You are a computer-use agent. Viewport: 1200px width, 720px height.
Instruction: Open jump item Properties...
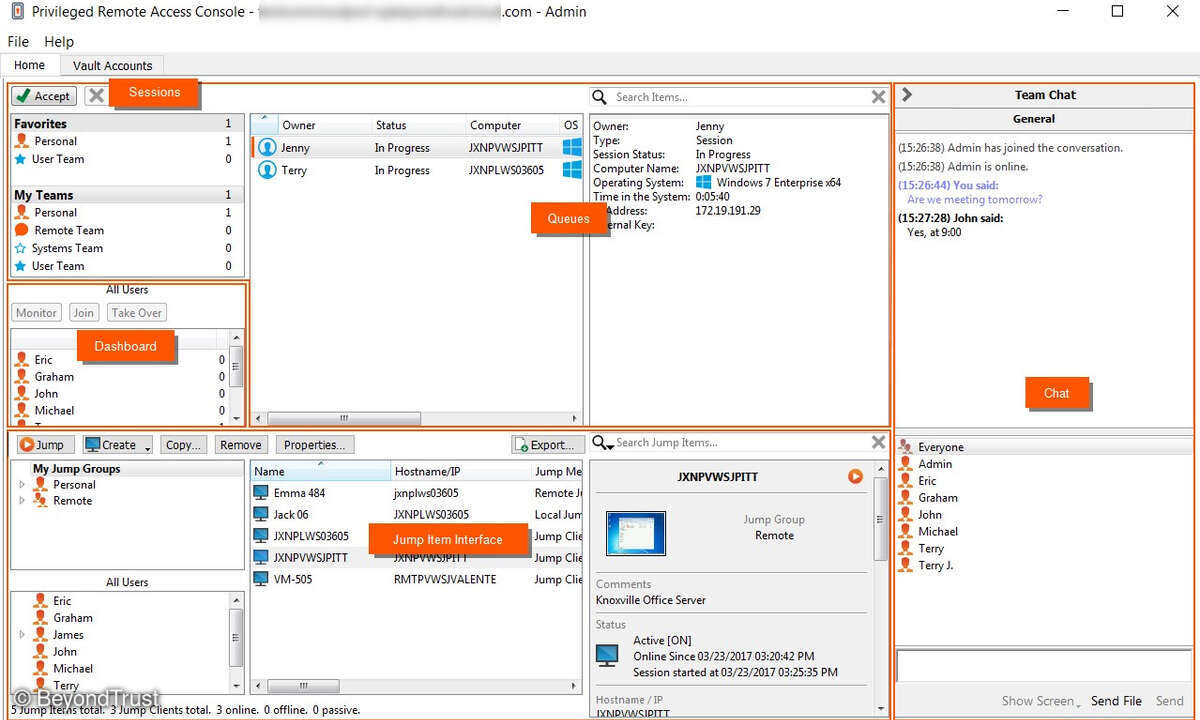pyautogui.click(x=314, y=445)
